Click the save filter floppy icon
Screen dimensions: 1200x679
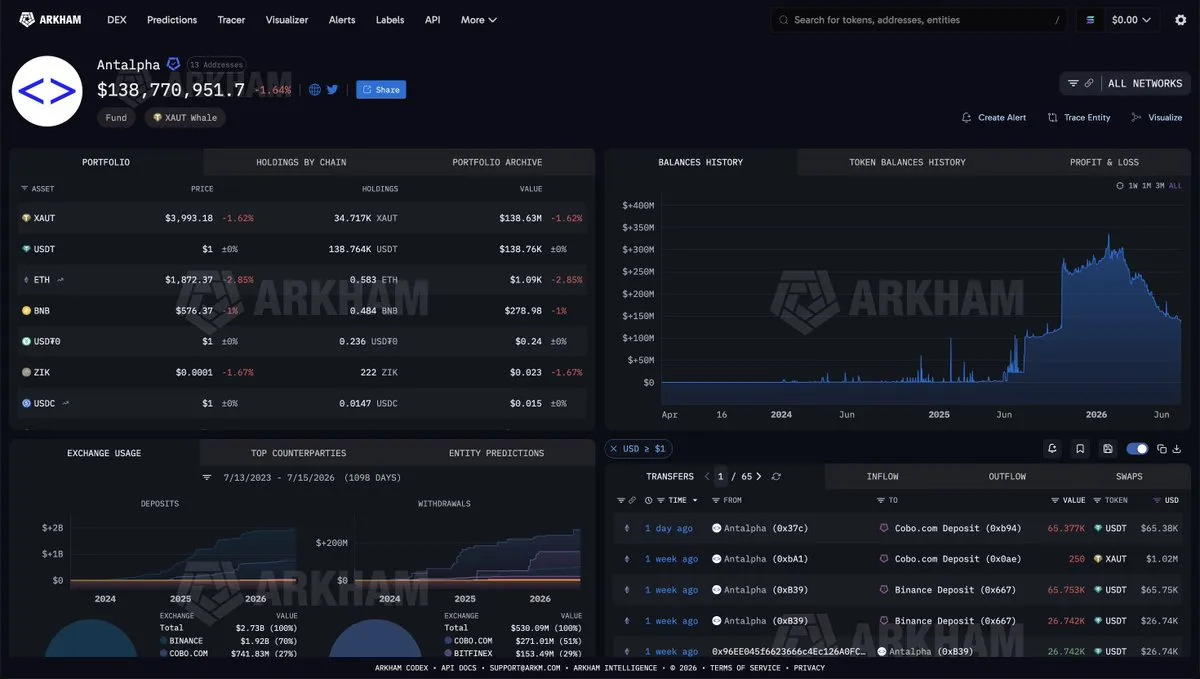(x=1107, y=449)
